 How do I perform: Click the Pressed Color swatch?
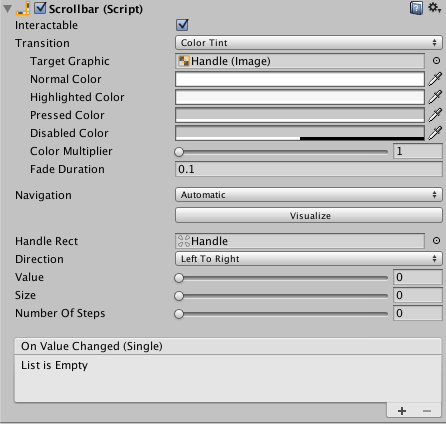coord(300,115)
